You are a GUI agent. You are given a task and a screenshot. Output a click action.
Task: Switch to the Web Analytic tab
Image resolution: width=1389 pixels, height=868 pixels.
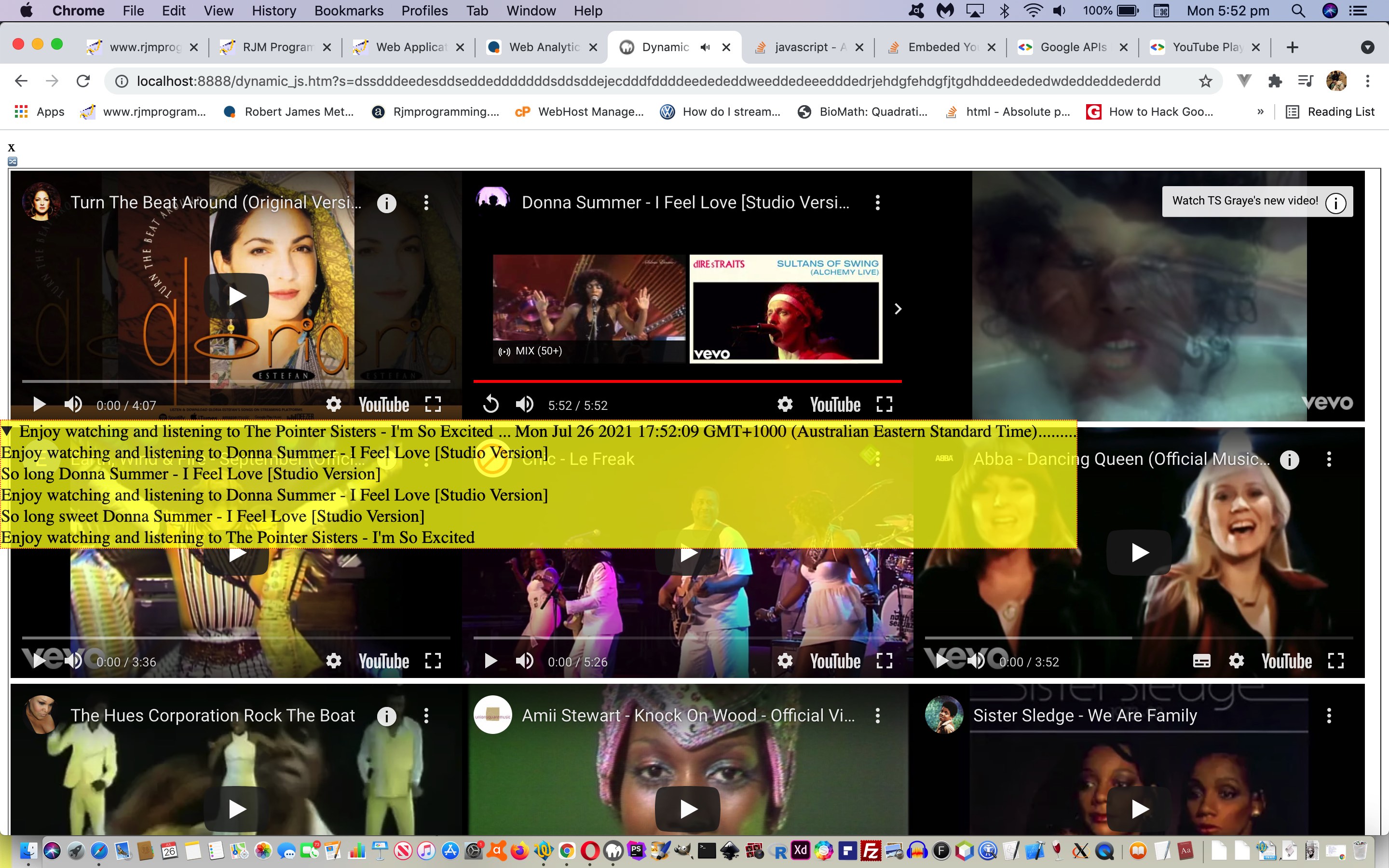(542, 47)
